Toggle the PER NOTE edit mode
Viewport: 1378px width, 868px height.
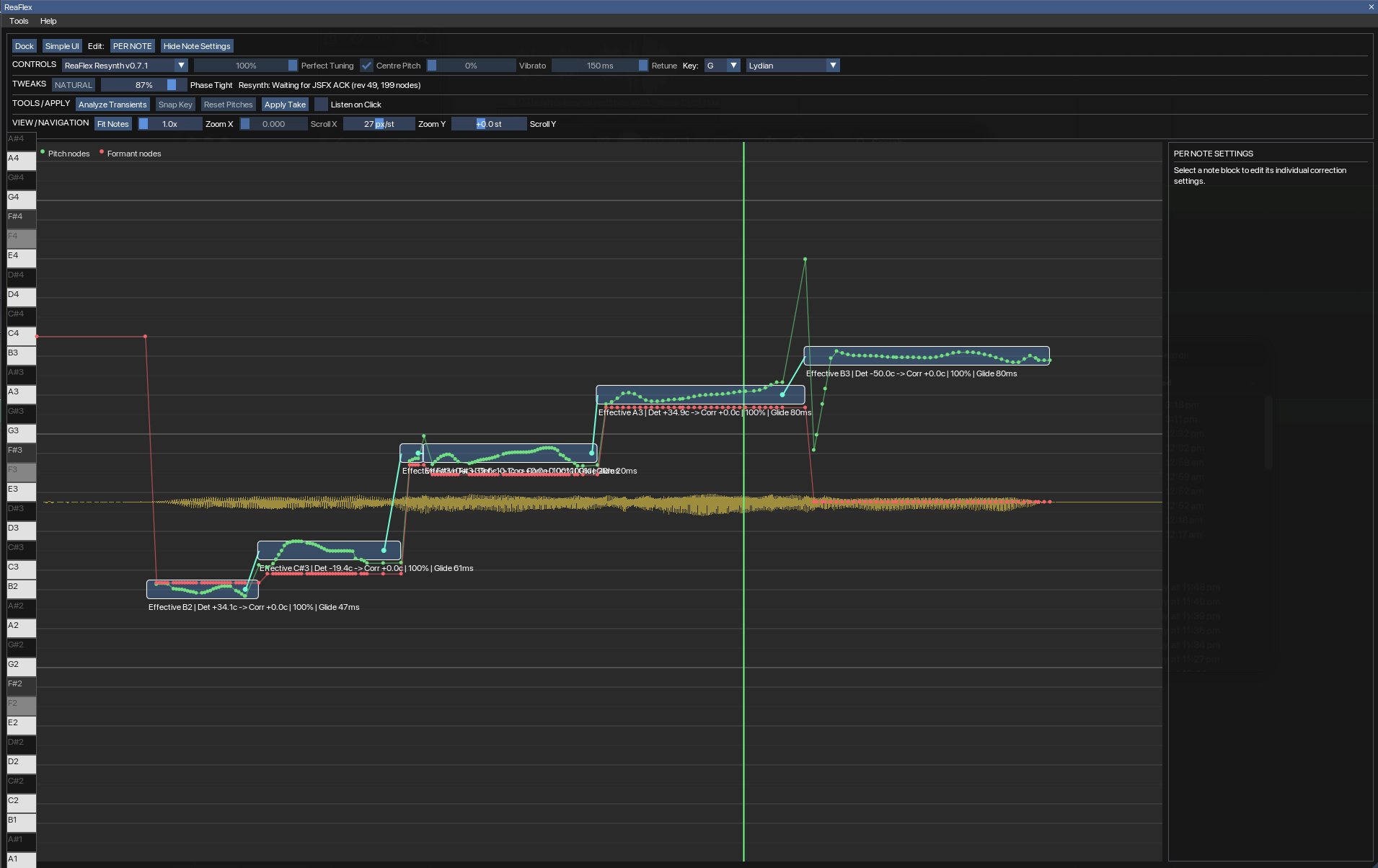click(133, 46)
